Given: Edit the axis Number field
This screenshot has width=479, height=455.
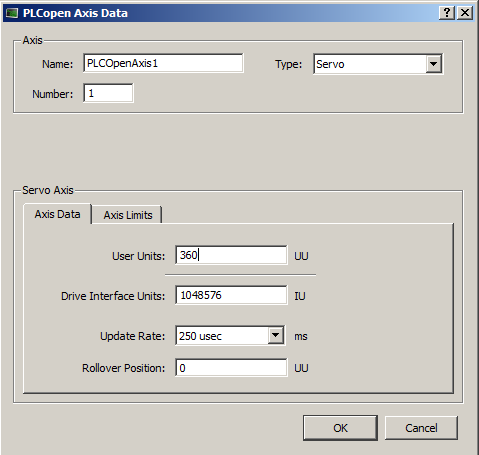Looking at the screenshot, I should (108, 93).
